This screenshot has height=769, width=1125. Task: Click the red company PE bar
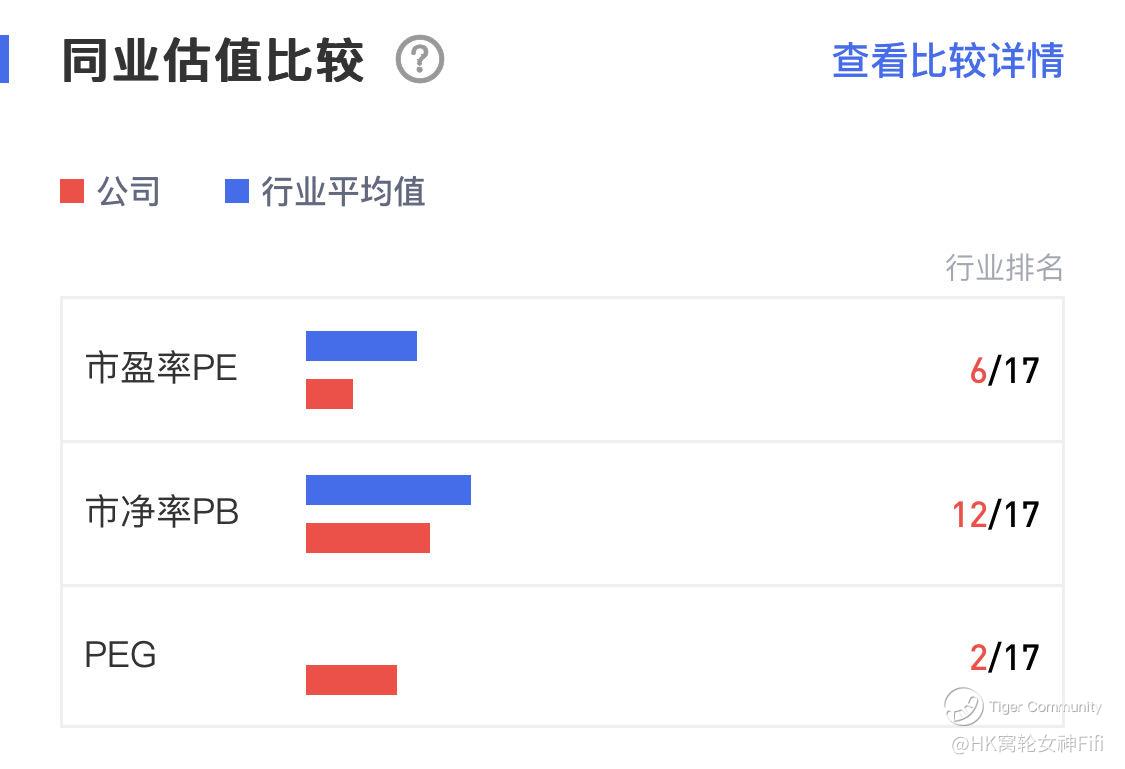click(x=329, y=394)
